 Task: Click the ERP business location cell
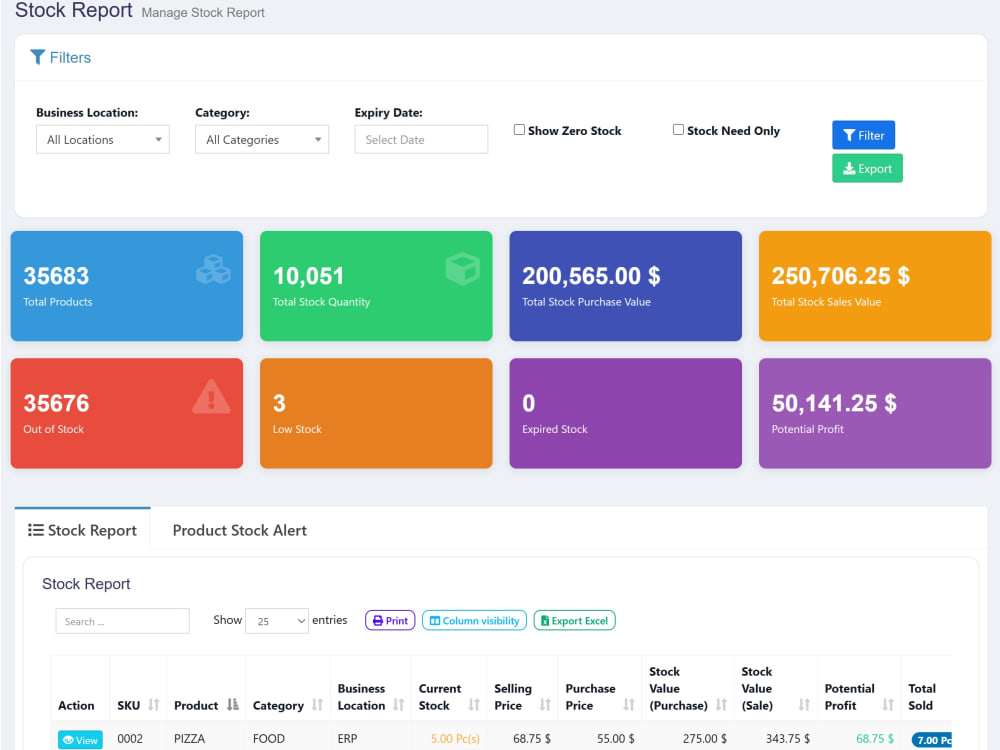coord(348,739)
